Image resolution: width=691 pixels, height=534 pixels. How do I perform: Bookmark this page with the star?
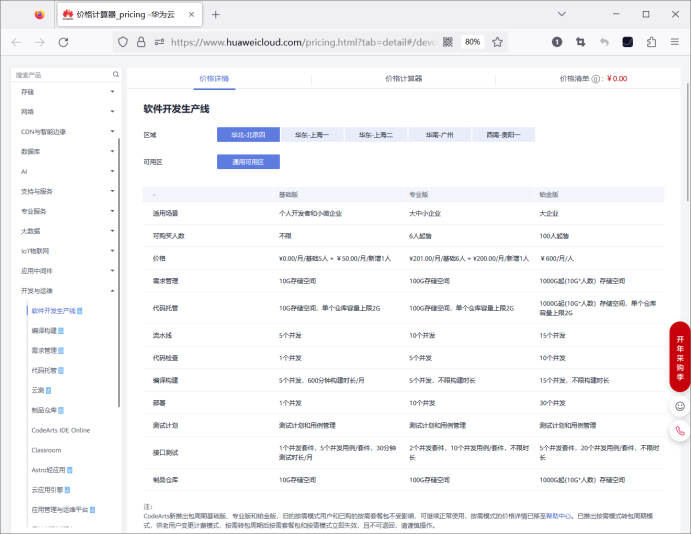coord(498,42)
